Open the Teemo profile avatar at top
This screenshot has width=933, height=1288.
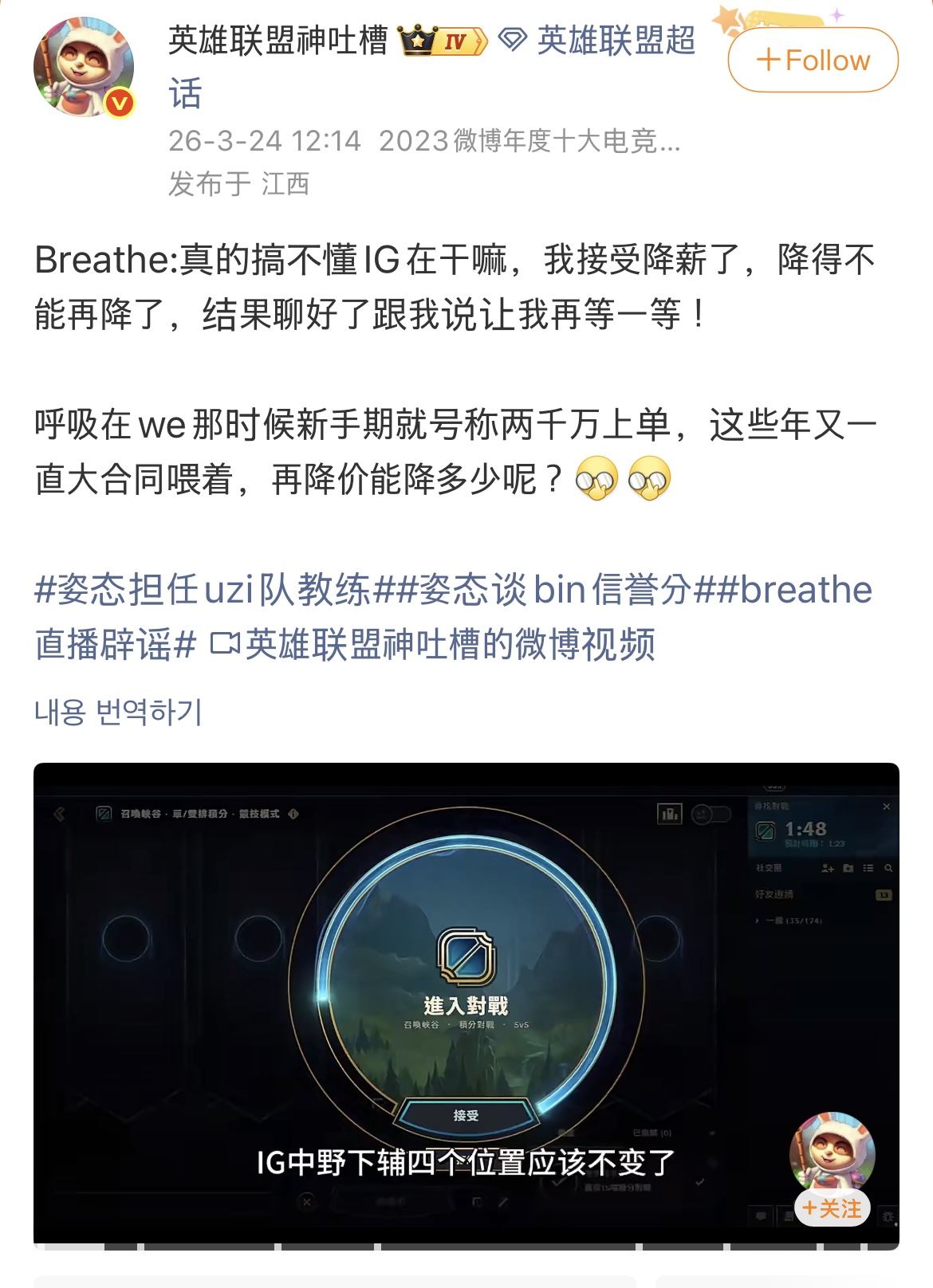pos(84,67)
